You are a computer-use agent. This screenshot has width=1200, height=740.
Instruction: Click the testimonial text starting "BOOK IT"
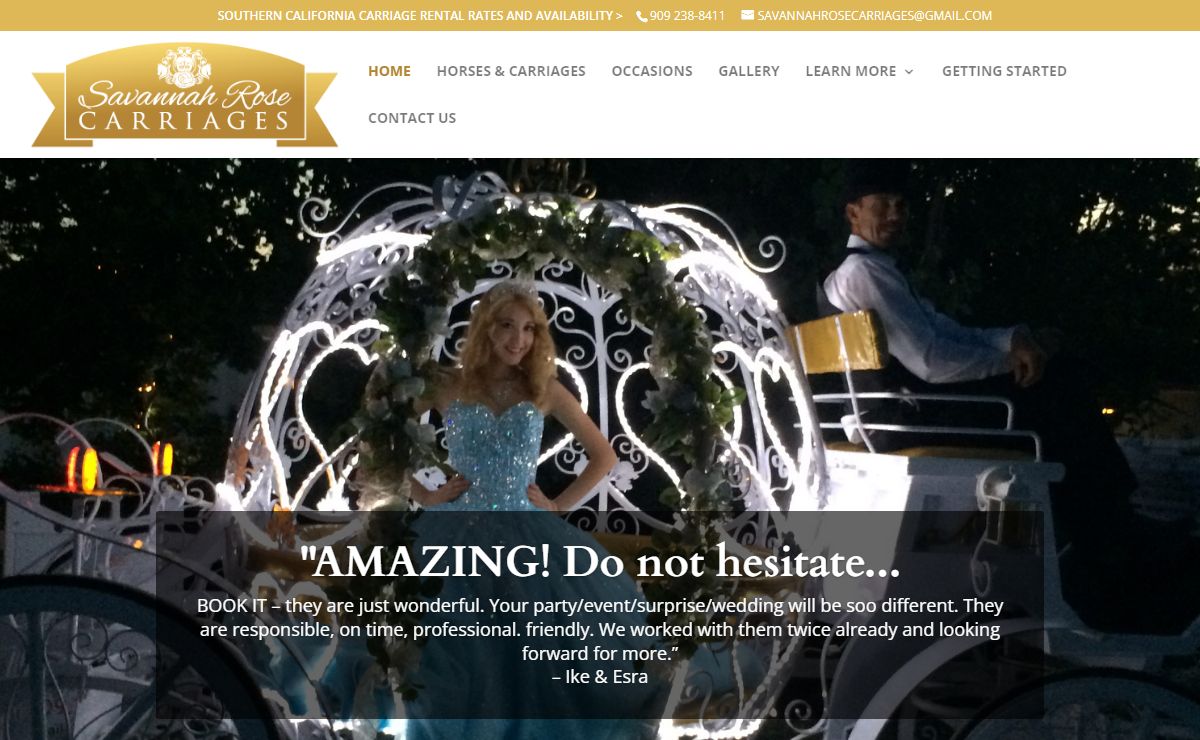pyautogui.click(x=600, y=629)
